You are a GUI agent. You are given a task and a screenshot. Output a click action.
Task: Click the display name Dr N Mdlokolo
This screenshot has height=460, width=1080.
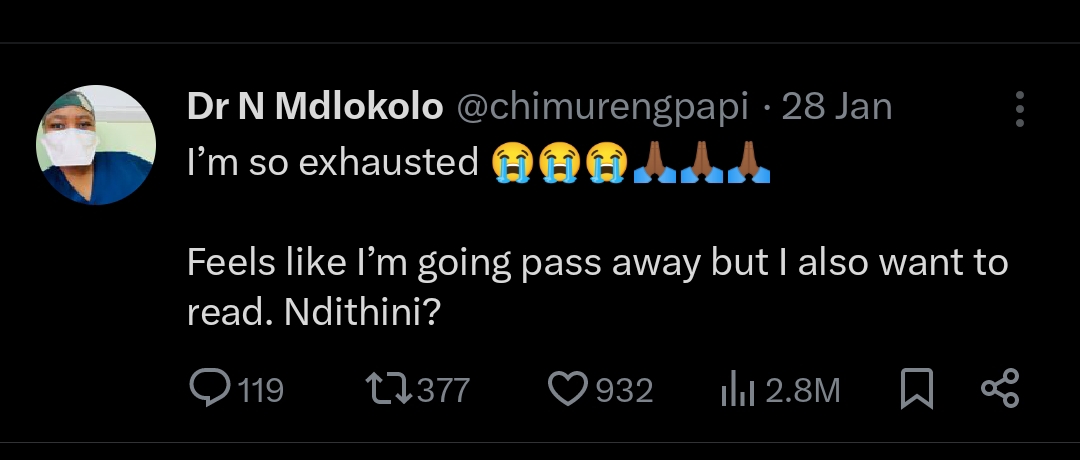click(314, 107)
